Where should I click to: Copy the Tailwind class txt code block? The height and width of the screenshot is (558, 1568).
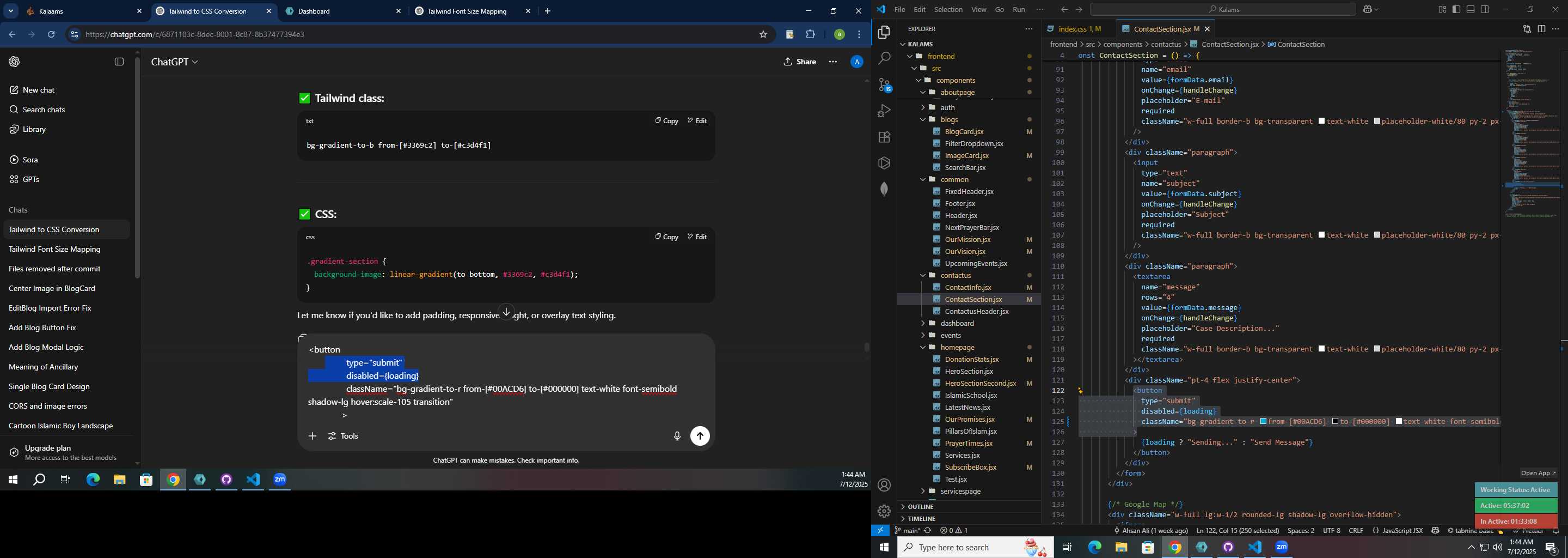point(666,120)
